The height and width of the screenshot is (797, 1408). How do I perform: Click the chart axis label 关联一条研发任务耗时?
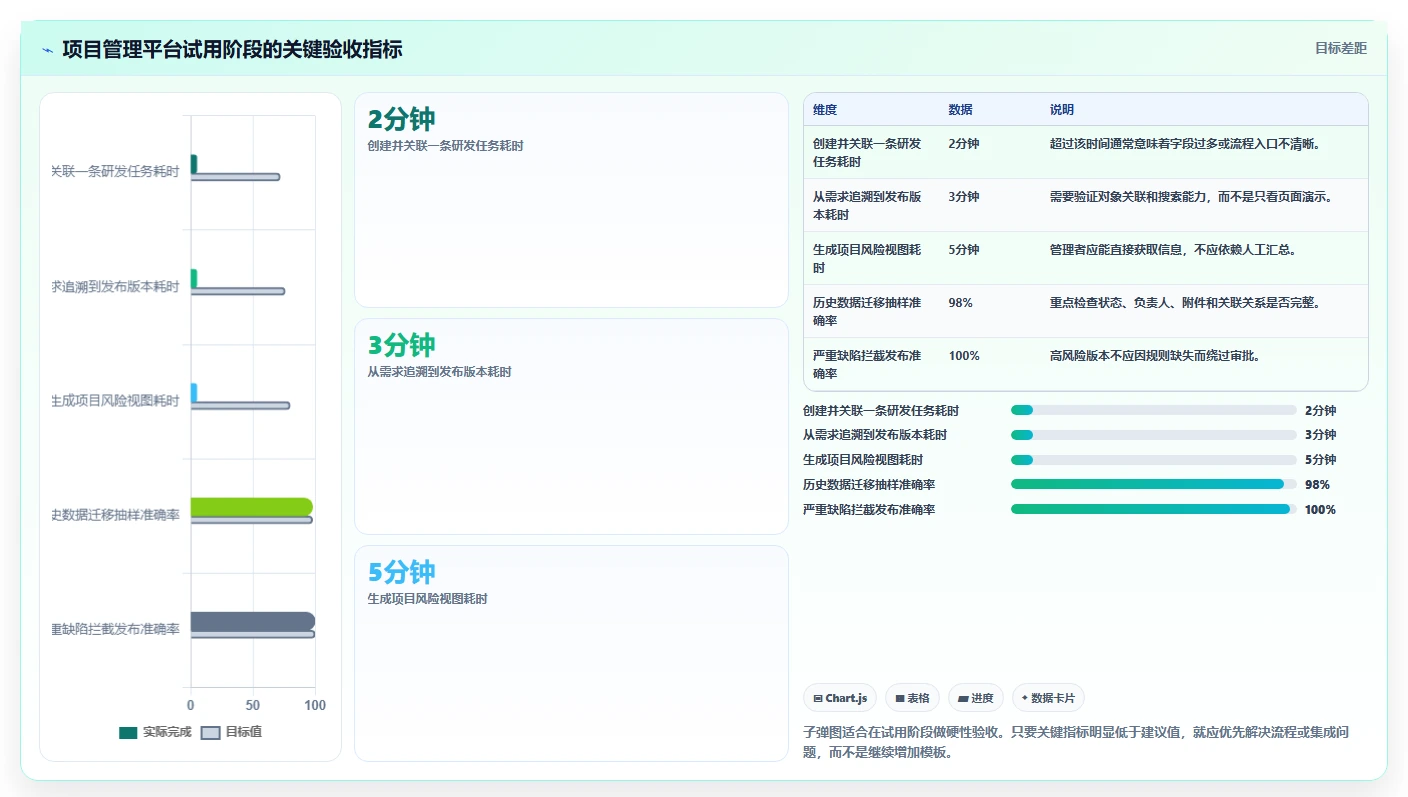(115, 172)
